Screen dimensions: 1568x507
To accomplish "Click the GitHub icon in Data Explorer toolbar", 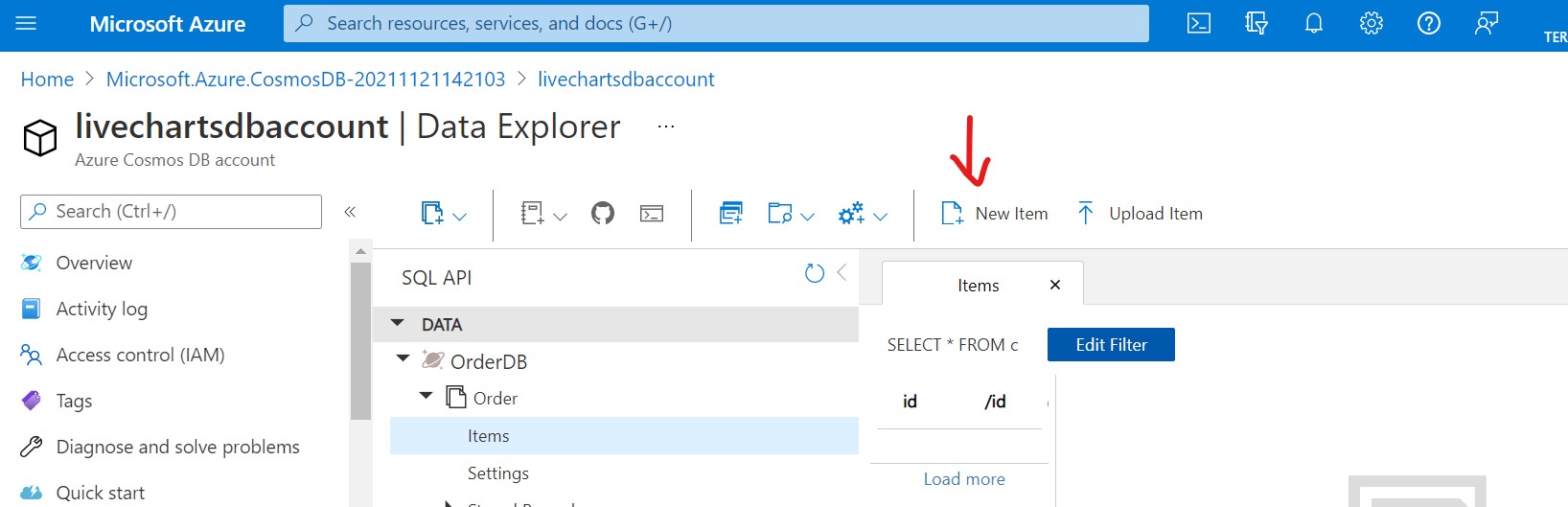I will (x=603, y=213).
